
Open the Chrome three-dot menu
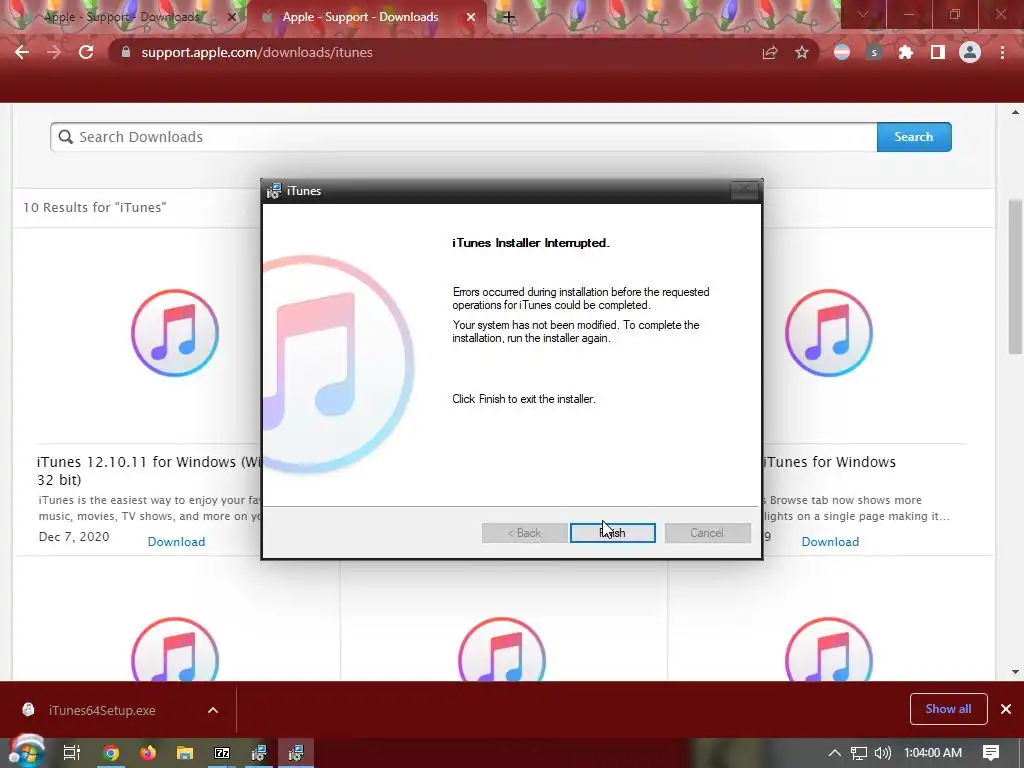[1002, 52]
